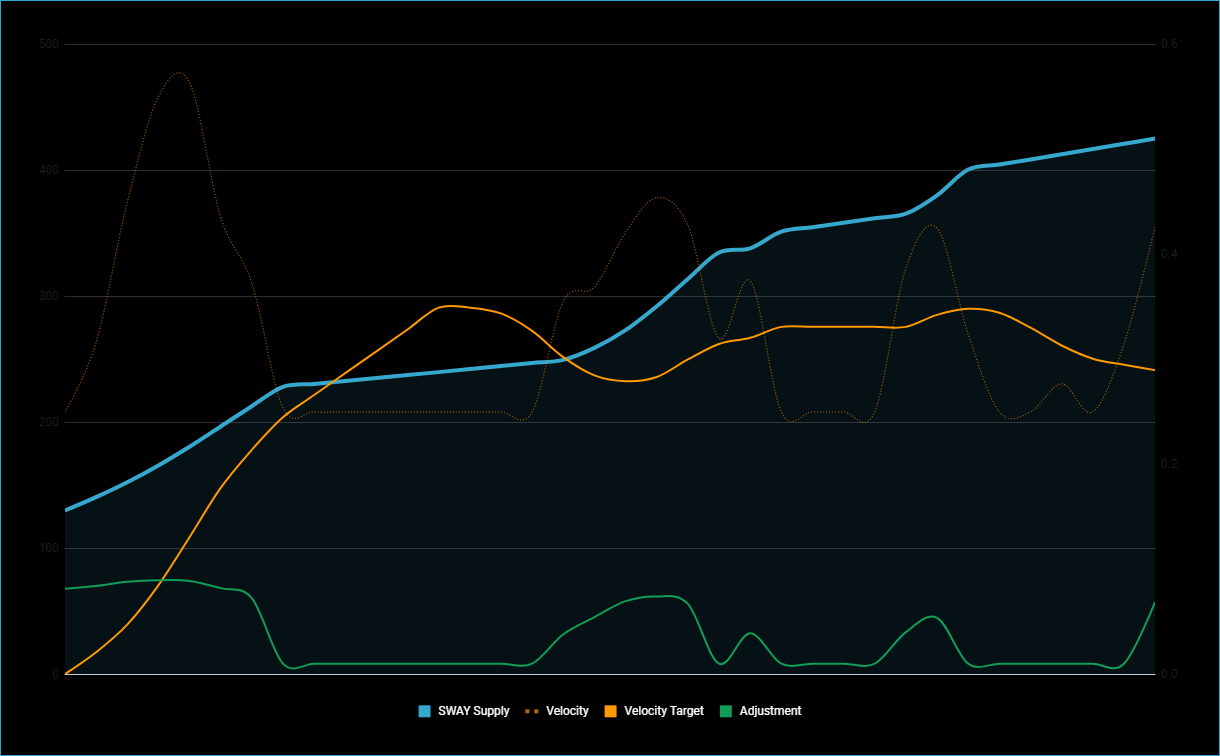Click the 300 label on left axis
This screenshot has width=1220, height=756.
[48, 296]
